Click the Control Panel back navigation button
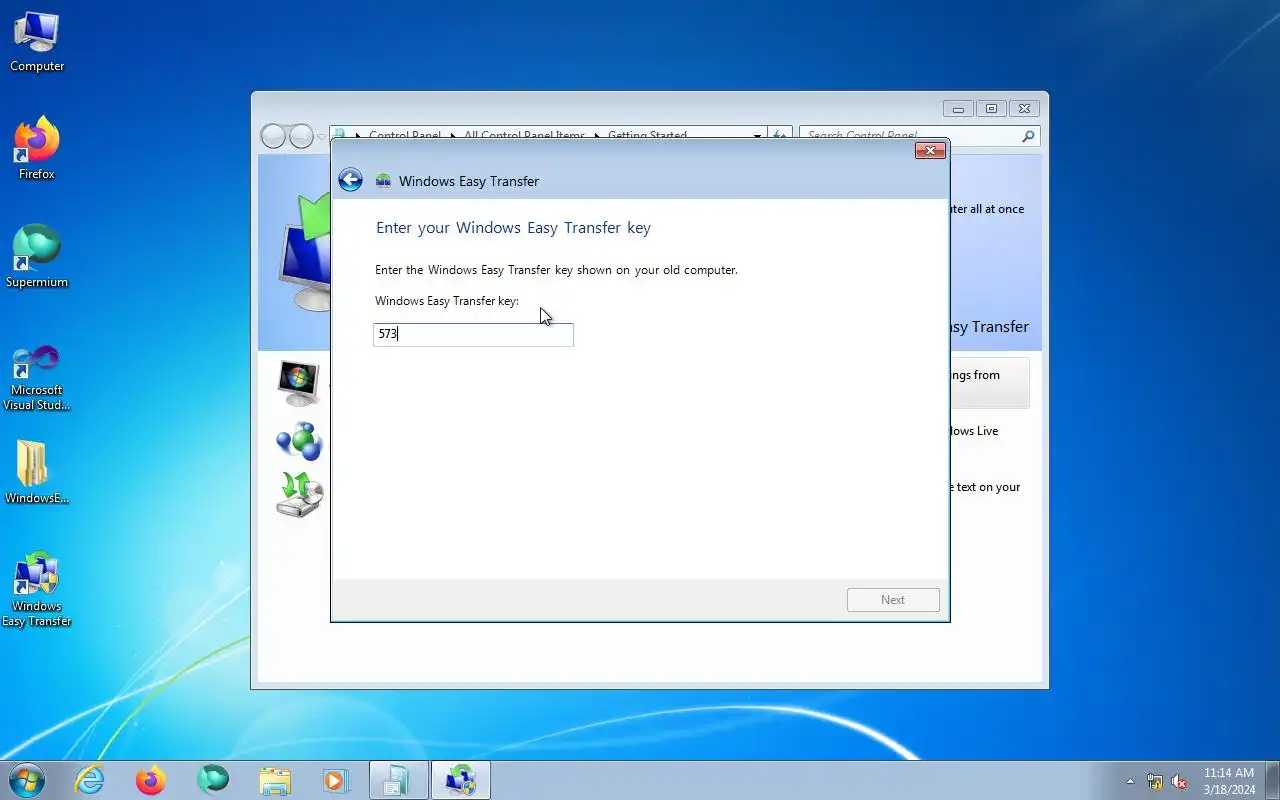 (x=273, y=137)
